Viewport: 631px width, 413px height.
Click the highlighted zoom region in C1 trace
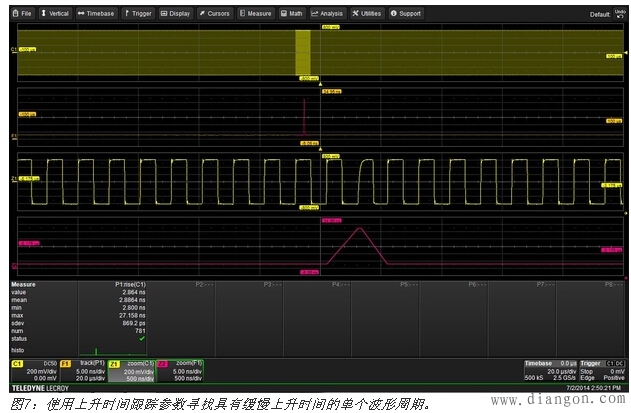coord(304,51)
